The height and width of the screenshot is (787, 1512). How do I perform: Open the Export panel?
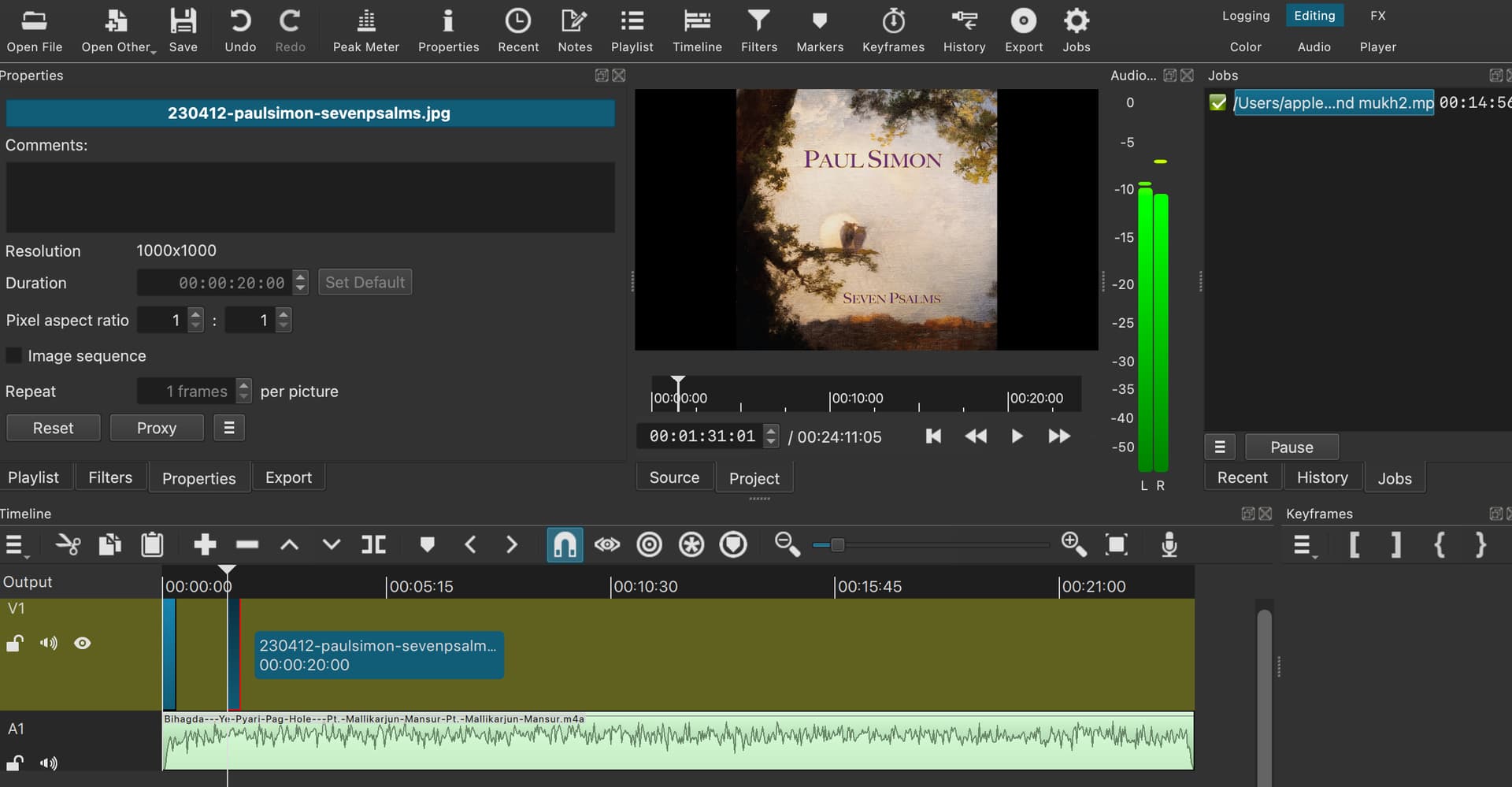click(x=1023, y=30)
